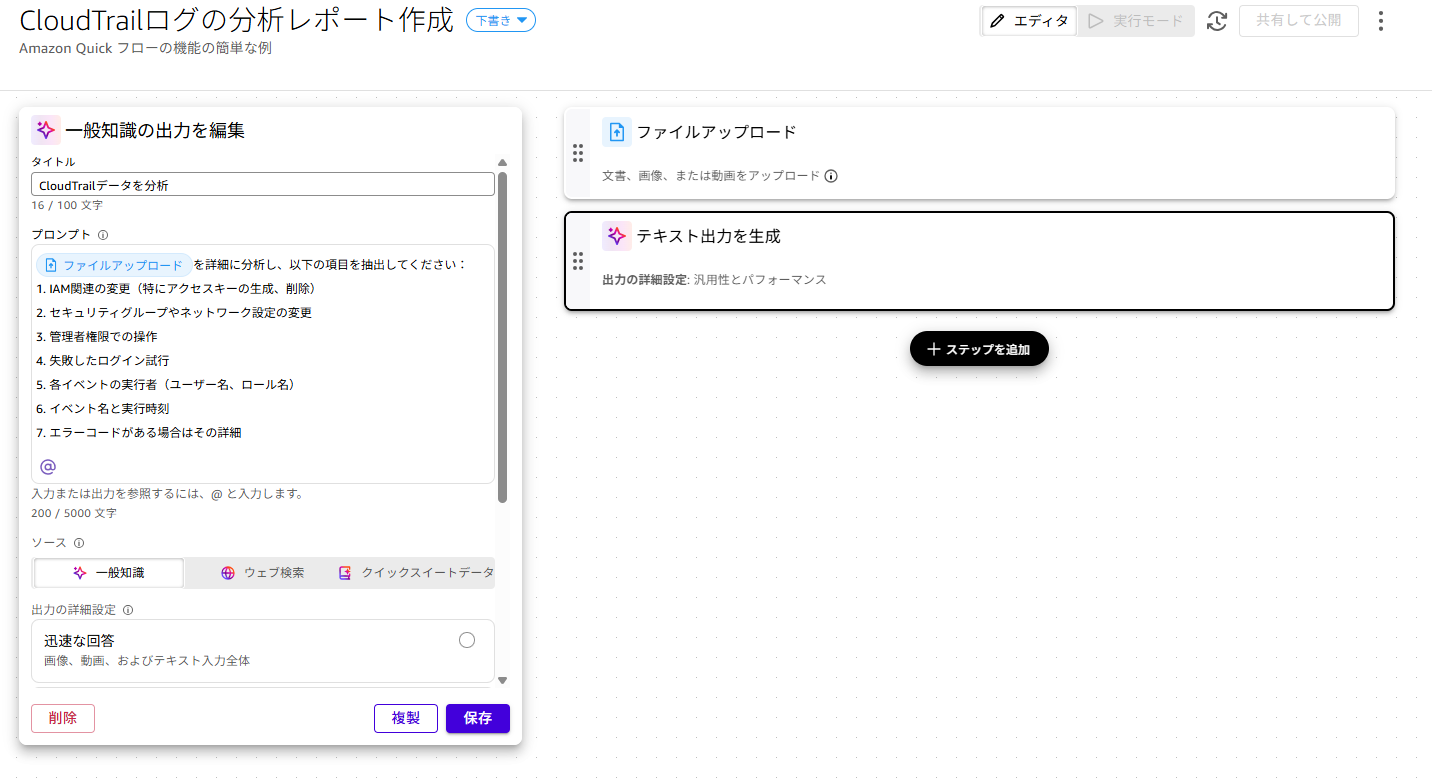This screenshot has width=1432, height=781.
Task: Click scroll-up arrow in edit panel
Action: pos(502,162)
